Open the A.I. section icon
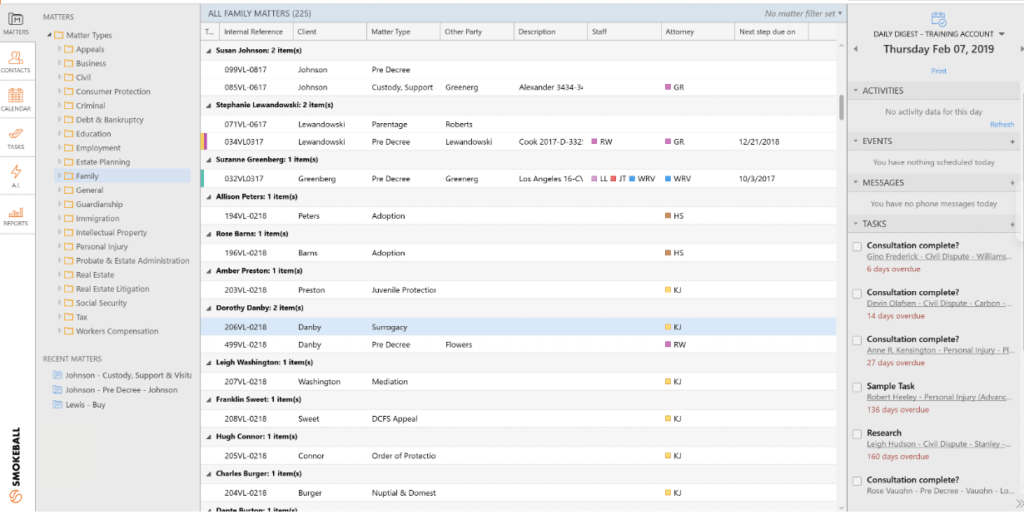Image resolution: width=1024 pixels, height=519 pixels. (16, 172)
